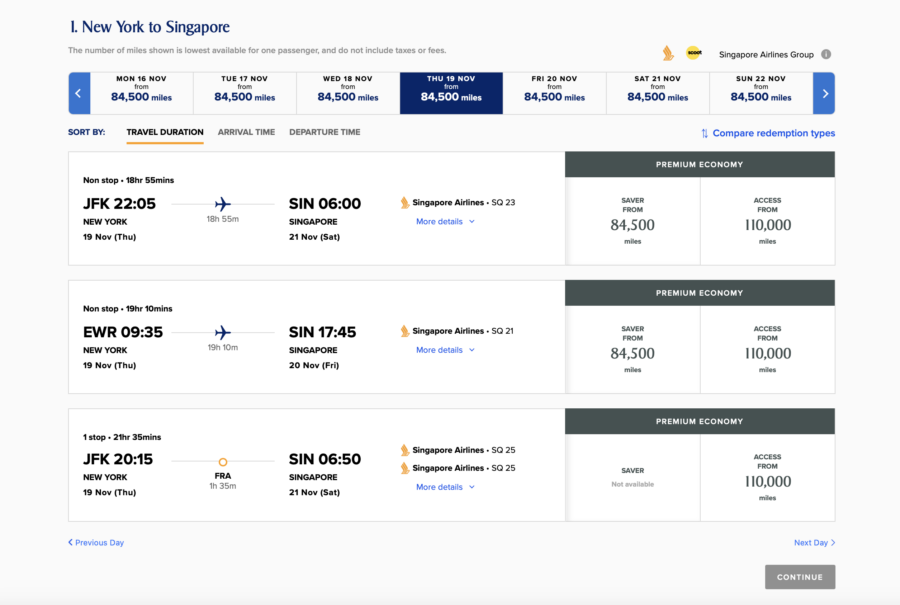Screen dimensions: 900x605
Task: Switch to the Arrival Time sort tab
Action: 246,131
